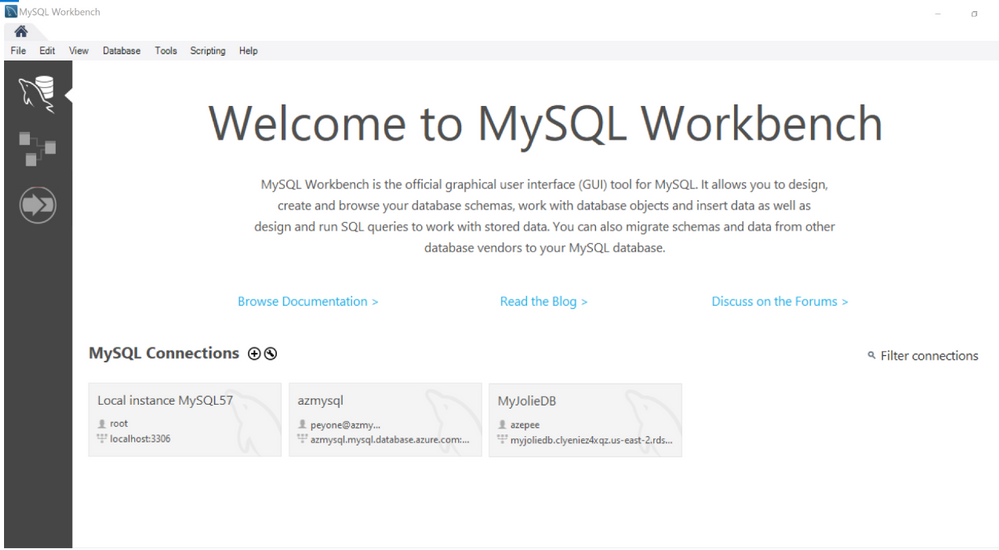The height and width of the screenshot is (550, 999).
Task: Select the MySQL connections dolphin sidebar icon
Action: tap(37, 94)
